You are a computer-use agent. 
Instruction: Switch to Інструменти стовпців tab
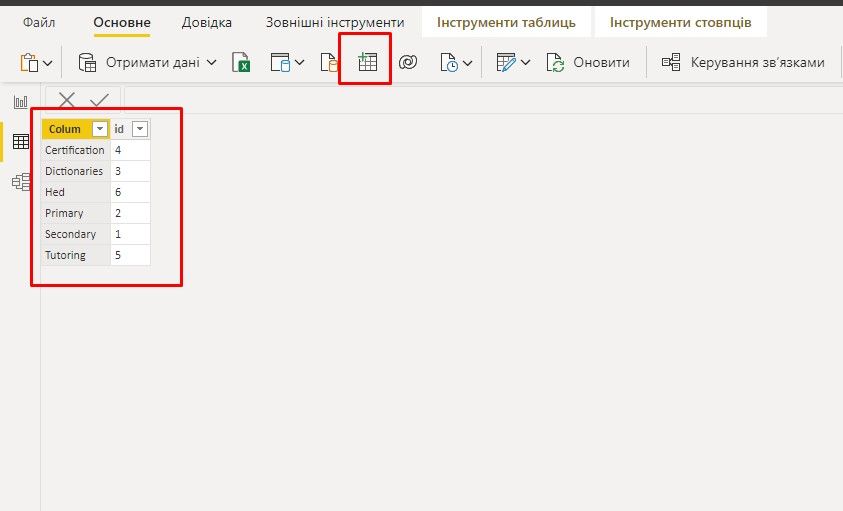click(x=680, y=22)
